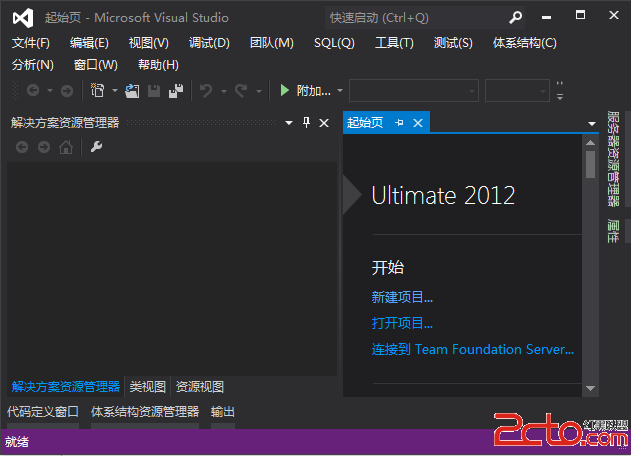Toggle the pin on the Start Page tab
The image size is (631, 456).
tap(399, 122)
